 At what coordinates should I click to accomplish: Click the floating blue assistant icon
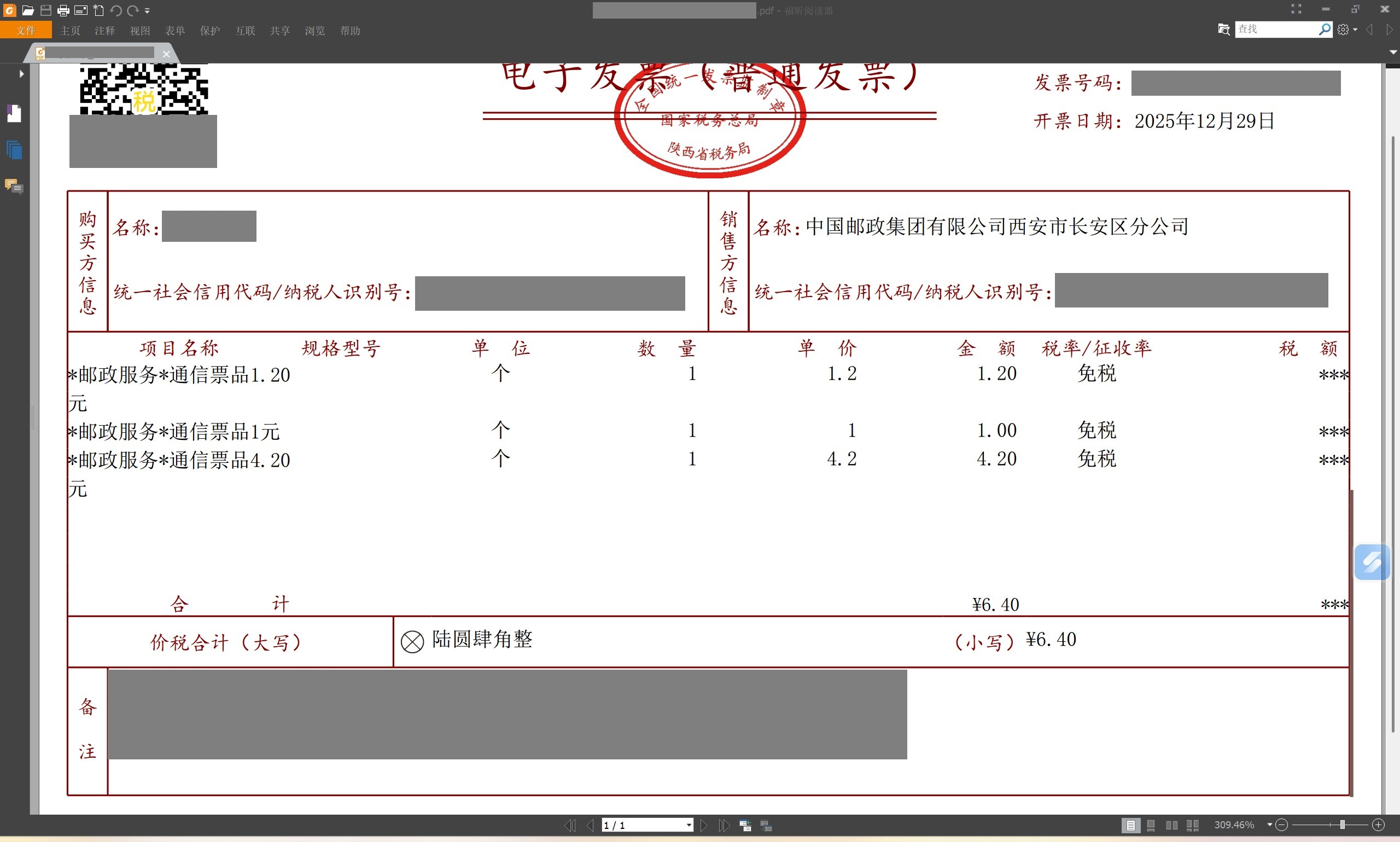(1371, 562)
